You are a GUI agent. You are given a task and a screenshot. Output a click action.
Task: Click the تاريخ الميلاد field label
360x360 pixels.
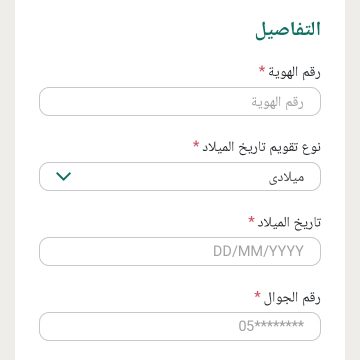click(289, 222)
